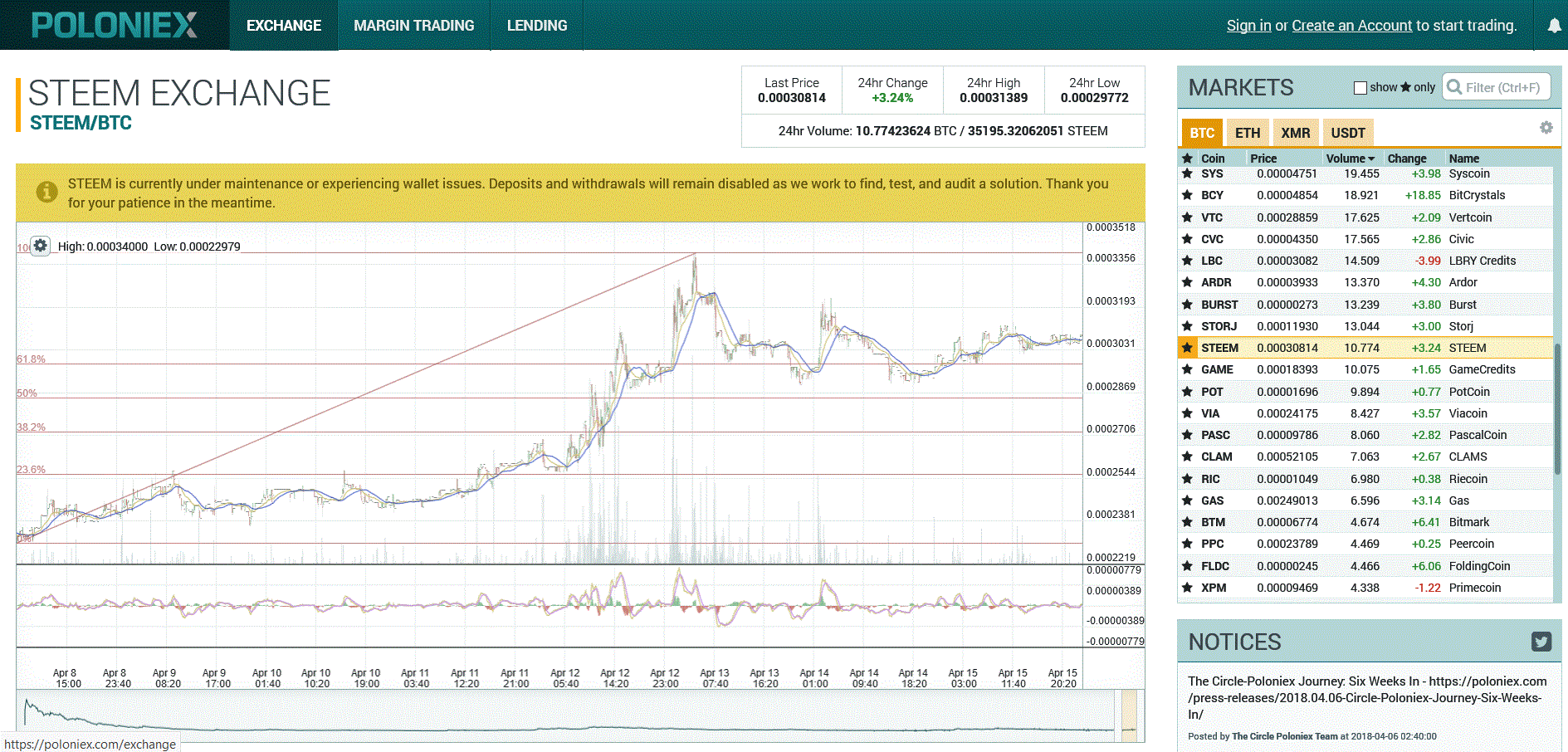Sort markets by Change column

(x=1407, y=159)
